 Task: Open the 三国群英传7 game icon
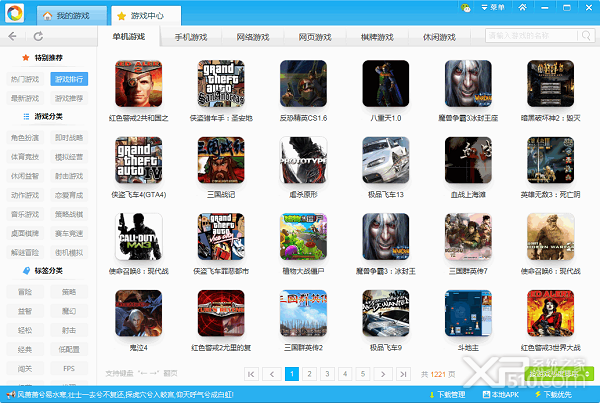point(468,237)
